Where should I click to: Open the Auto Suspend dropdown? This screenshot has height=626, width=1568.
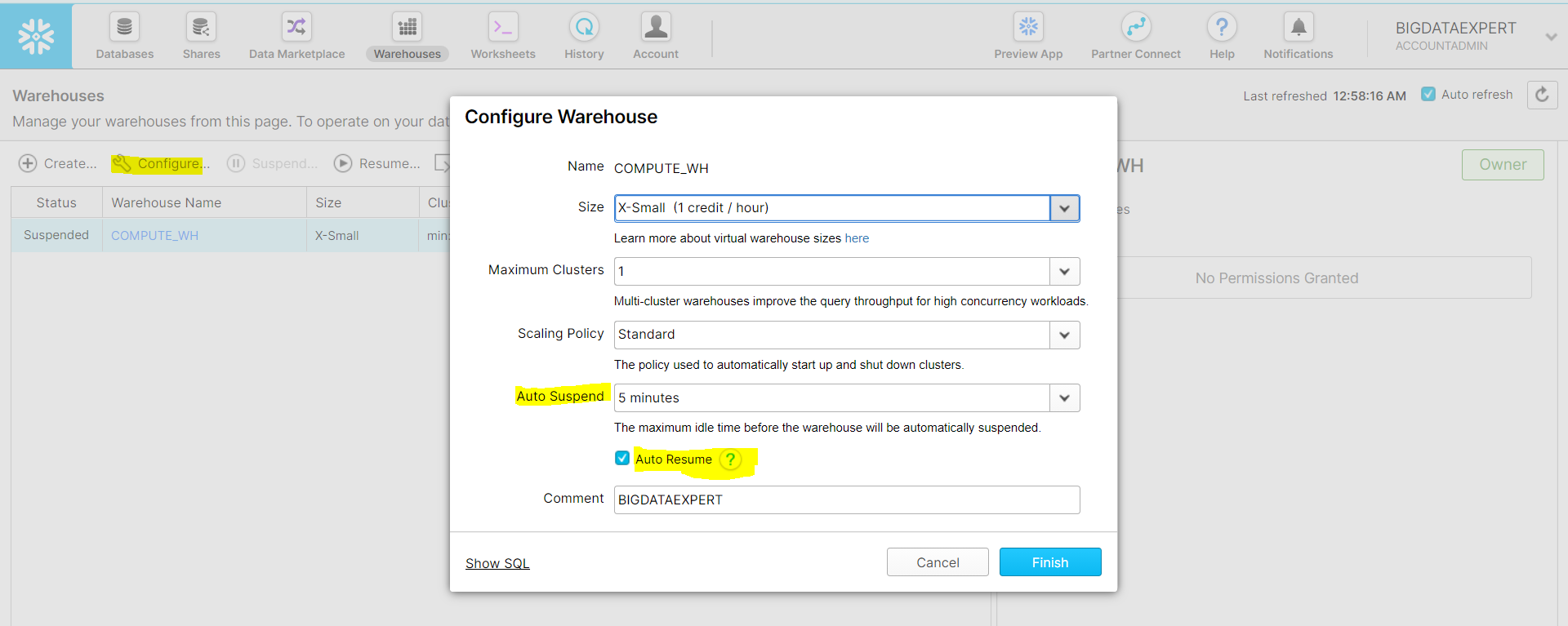(x=1064, y=397)
